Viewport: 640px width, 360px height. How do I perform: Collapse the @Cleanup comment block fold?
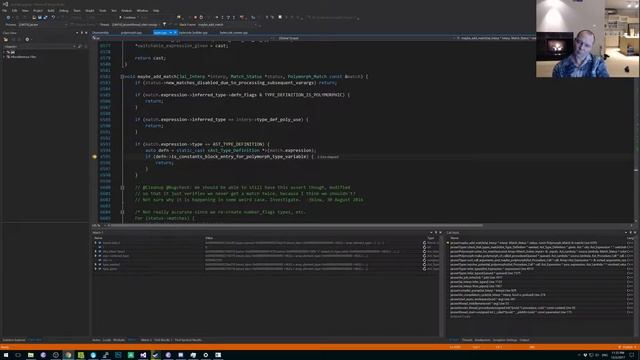pos(122,187)
